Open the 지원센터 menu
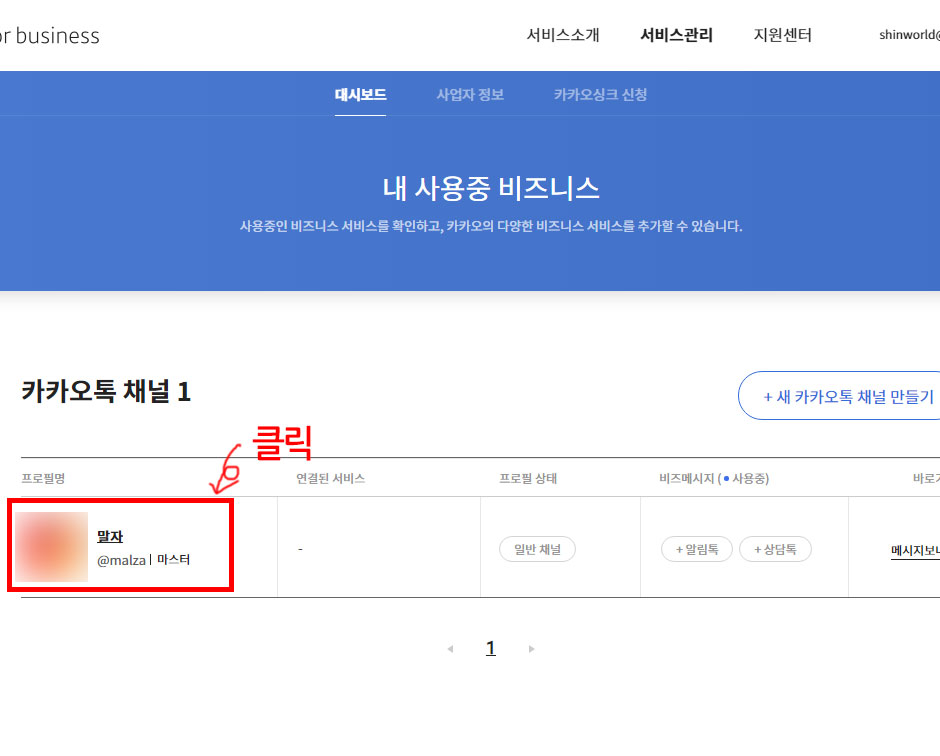Image resolution: width=940 pixels, height=756 pixels. pyautogui.click(x=782, y=35)
